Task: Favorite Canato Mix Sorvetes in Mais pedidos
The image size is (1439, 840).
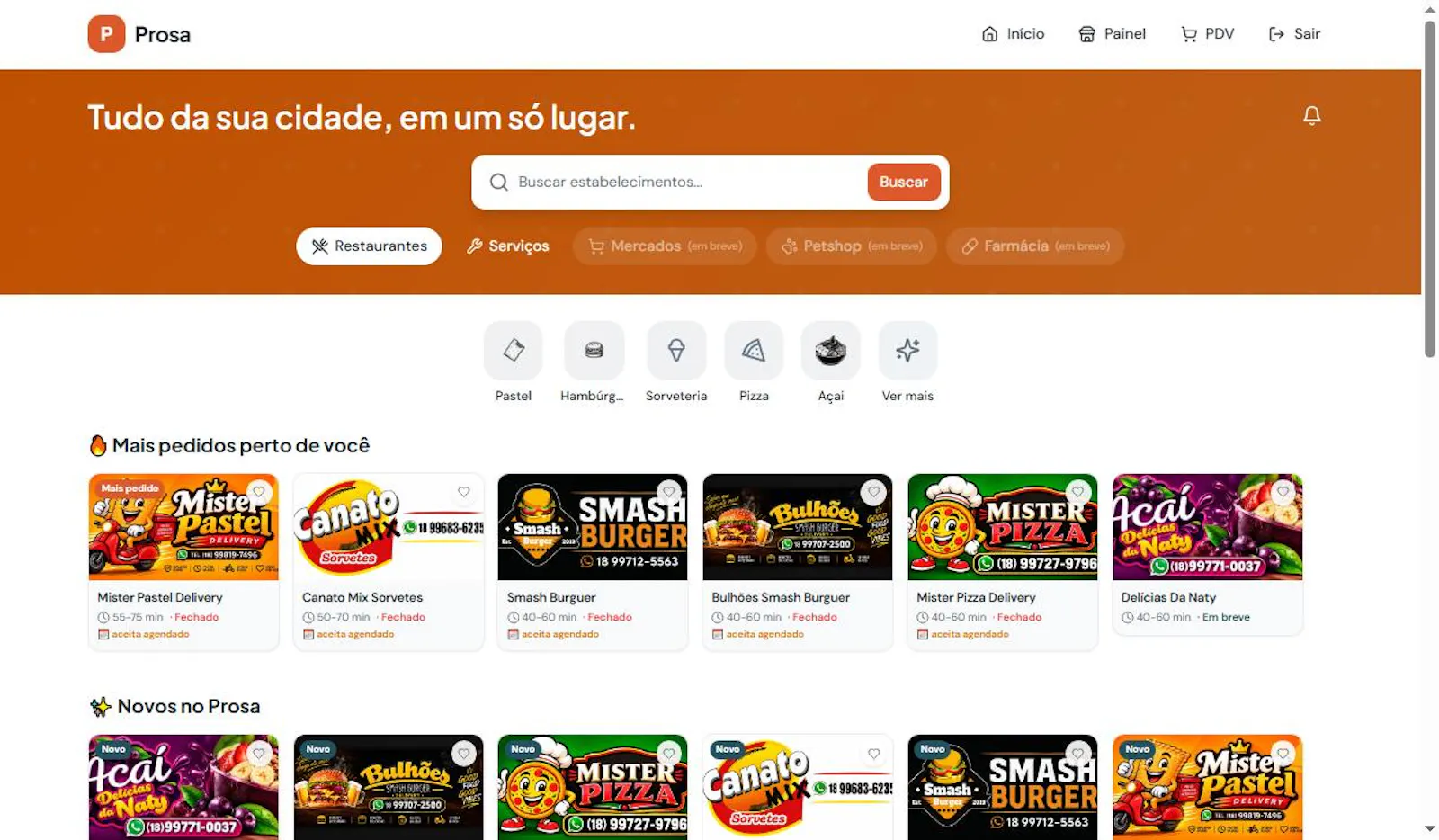Action: 464,492
